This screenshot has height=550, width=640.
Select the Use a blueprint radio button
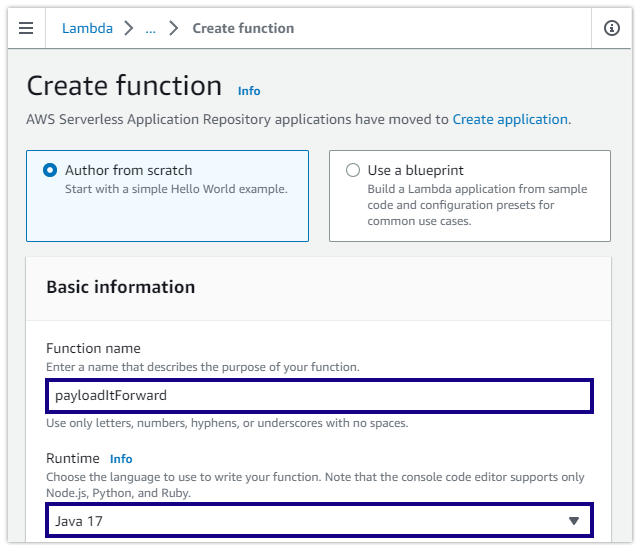pyautogui.click(x=352, y=170)
